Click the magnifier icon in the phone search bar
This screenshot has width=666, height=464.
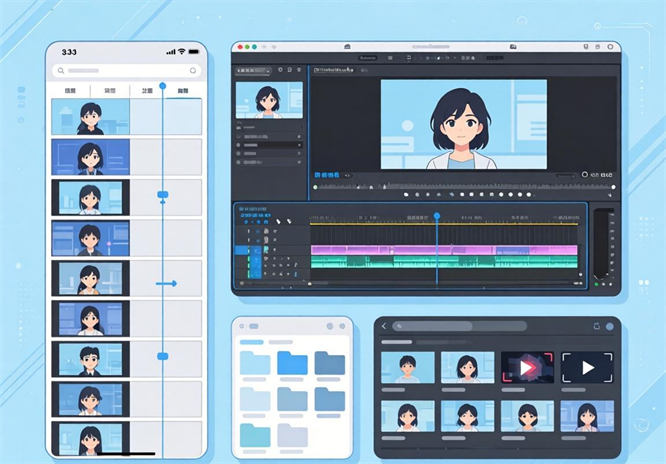[x=61, y=71]
